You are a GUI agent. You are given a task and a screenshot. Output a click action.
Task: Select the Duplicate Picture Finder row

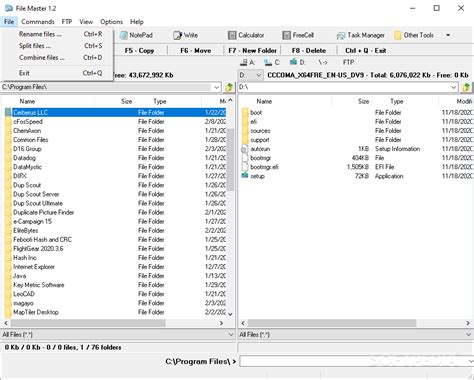[x=115, y=212]
